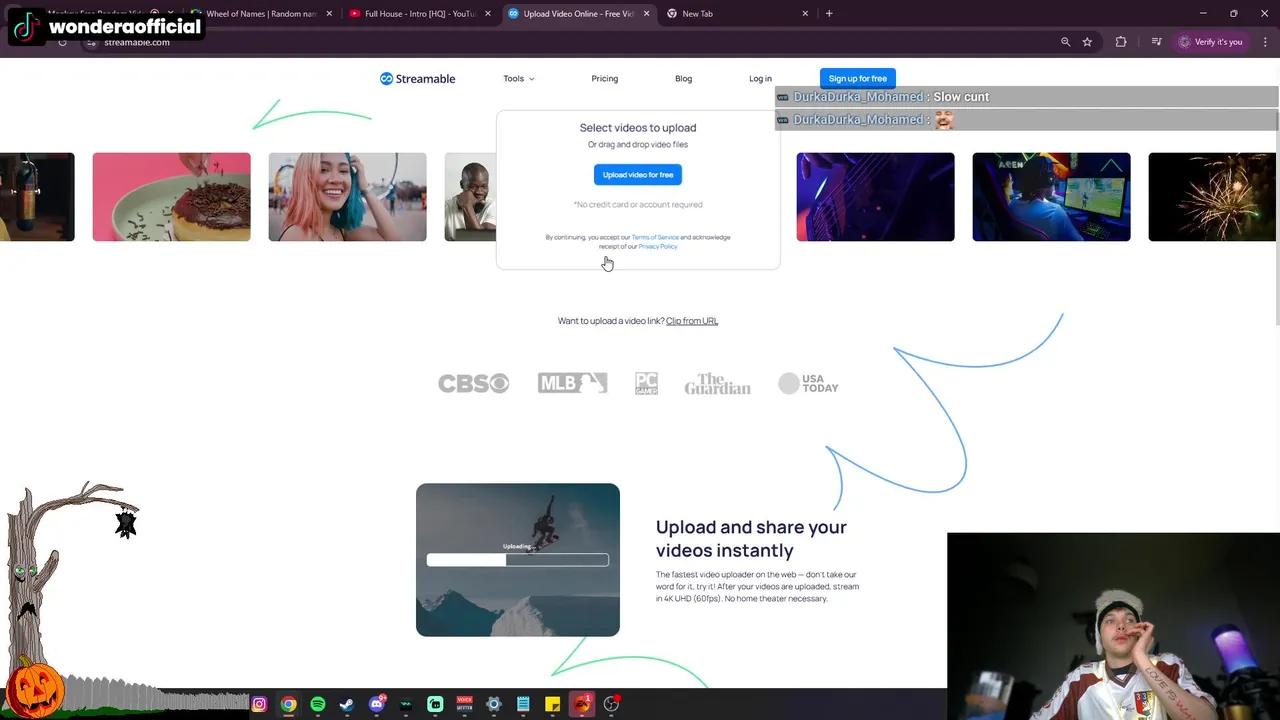Image resolution: width=1280 pixels, height=720 pixels.
Task: Click the 'Upload and share your videos instantly' heading
Action: [751, 538]
